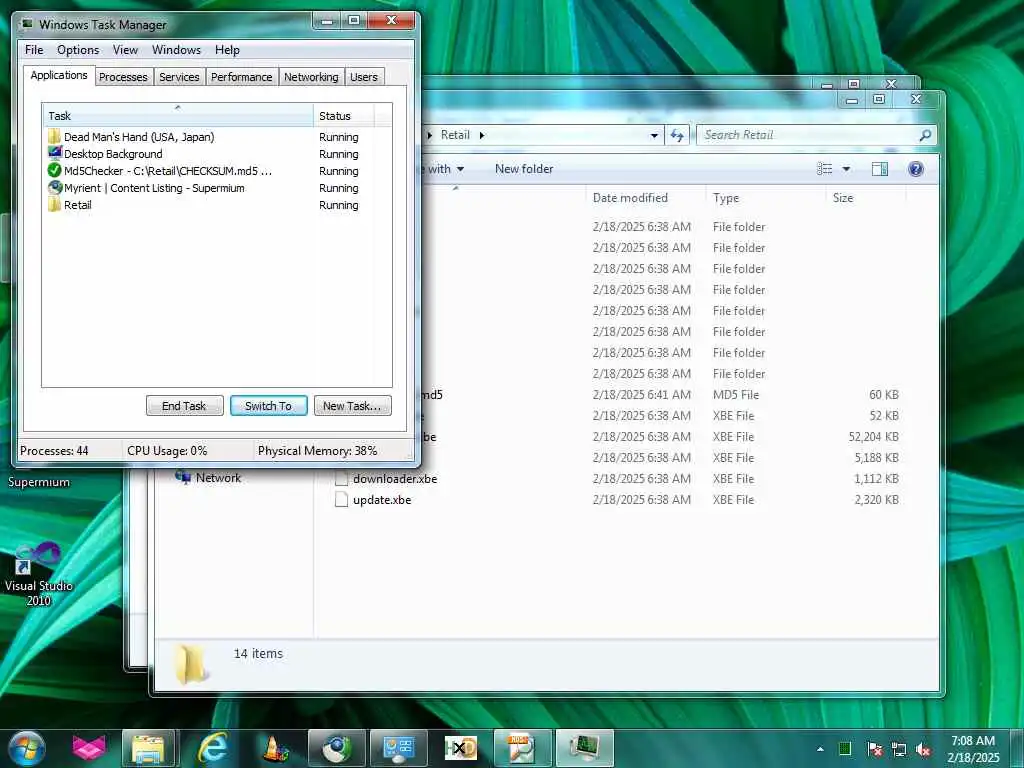
Task: Open the document viewer taskbar button
Action: pos(522,748)
